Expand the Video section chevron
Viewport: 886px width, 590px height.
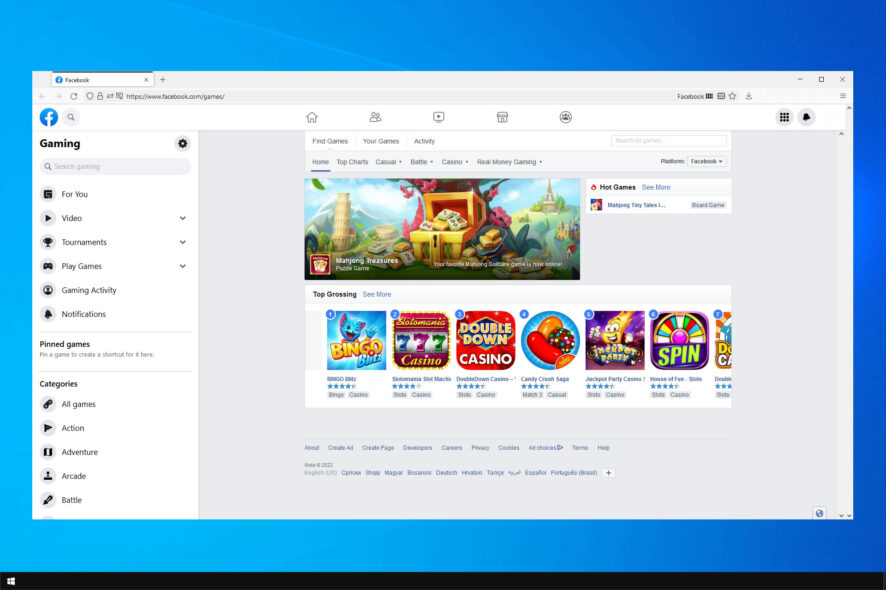click(183, 218)
